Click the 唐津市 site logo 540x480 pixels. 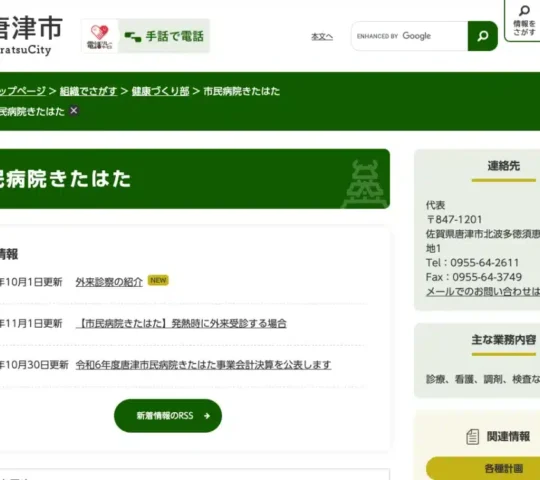[x=30, y=35]
